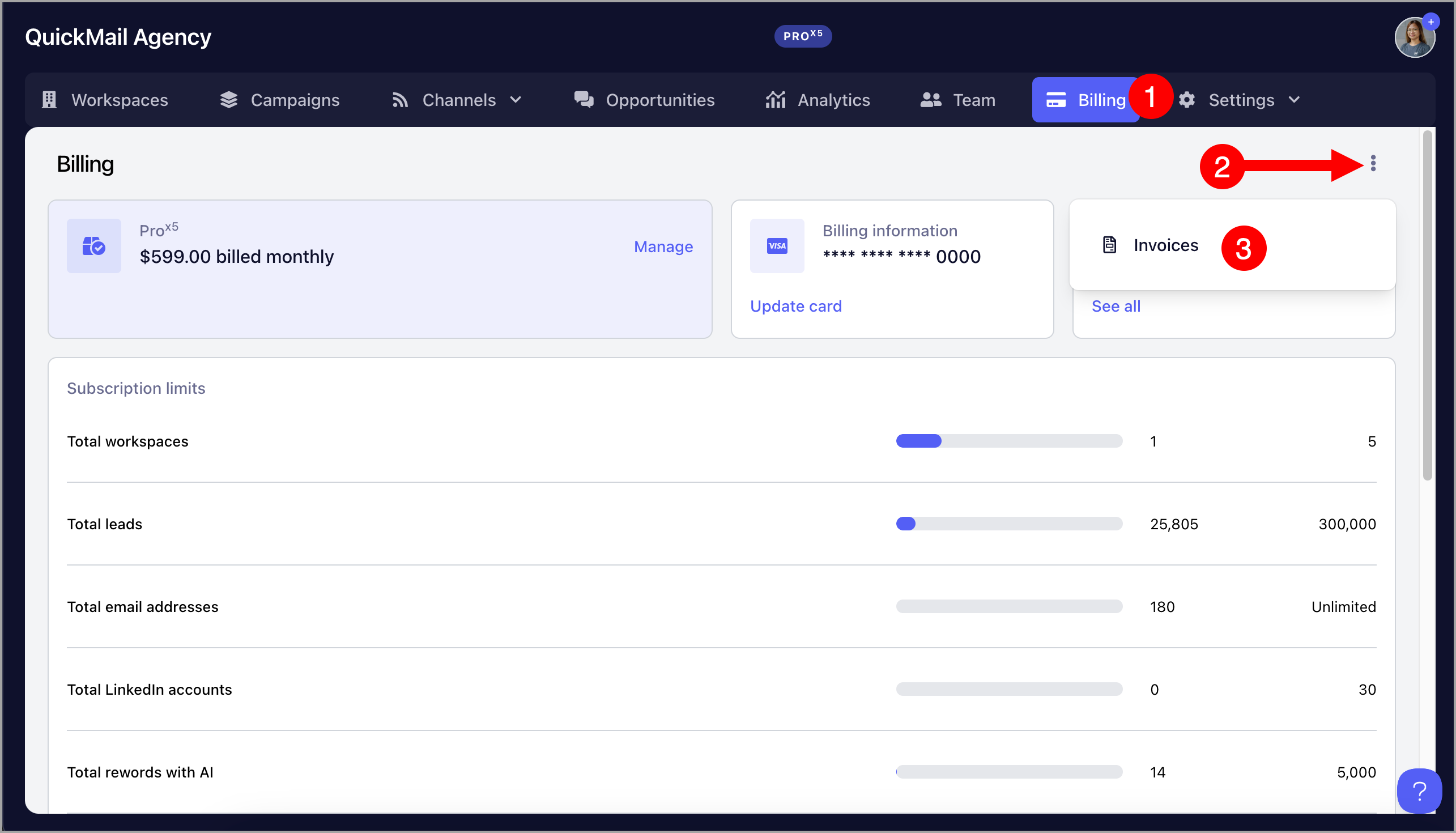Click the masked card number ending 0000
1456x833 pixels.
(x=902, y=257)
